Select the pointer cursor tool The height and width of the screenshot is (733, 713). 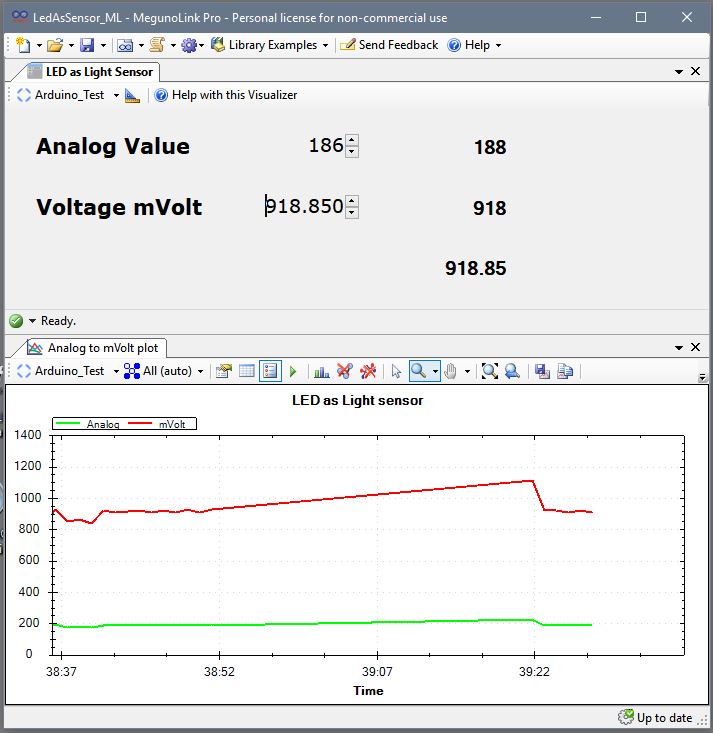click(x=396, y=372)
